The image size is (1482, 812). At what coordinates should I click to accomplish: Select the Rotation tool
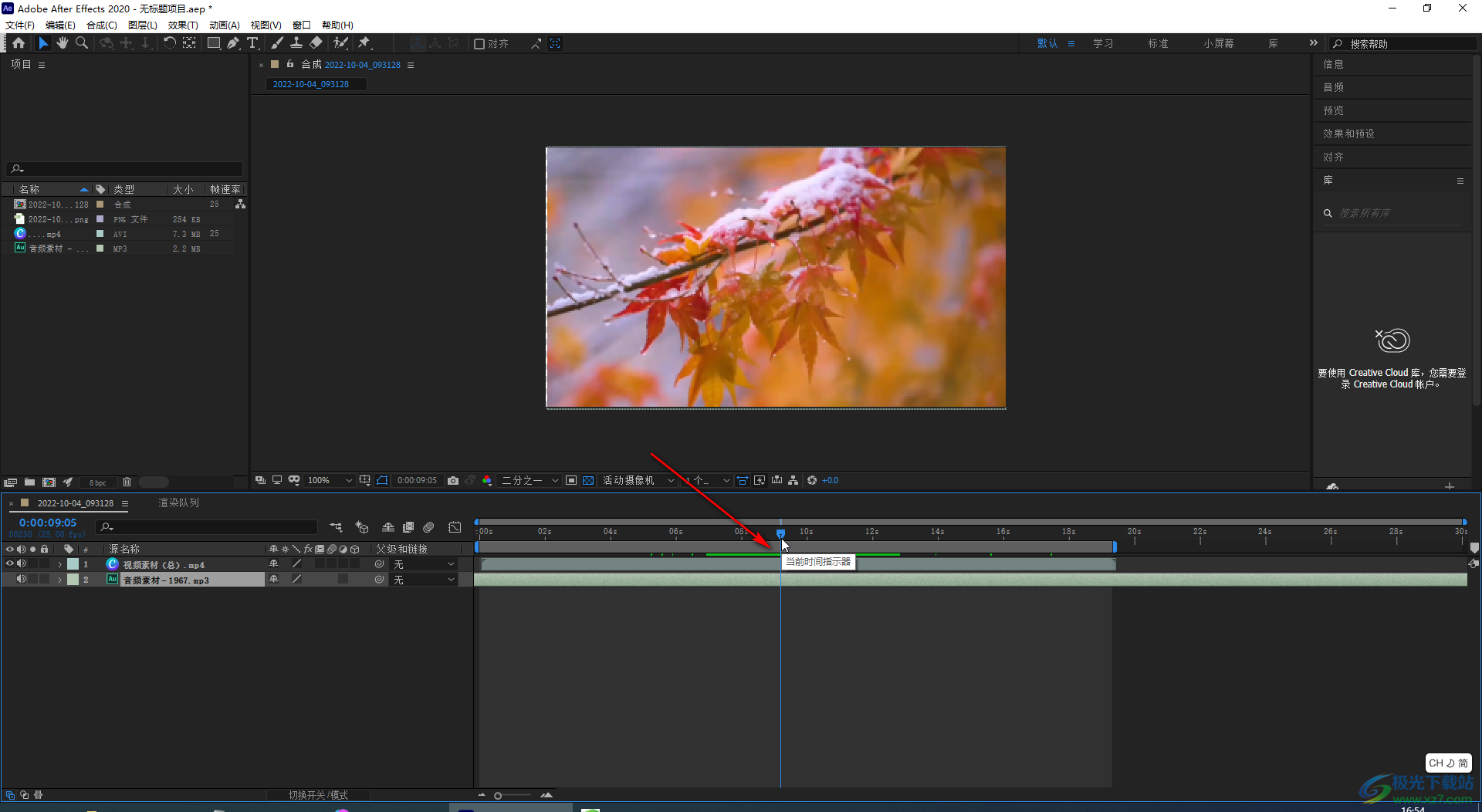169,43
